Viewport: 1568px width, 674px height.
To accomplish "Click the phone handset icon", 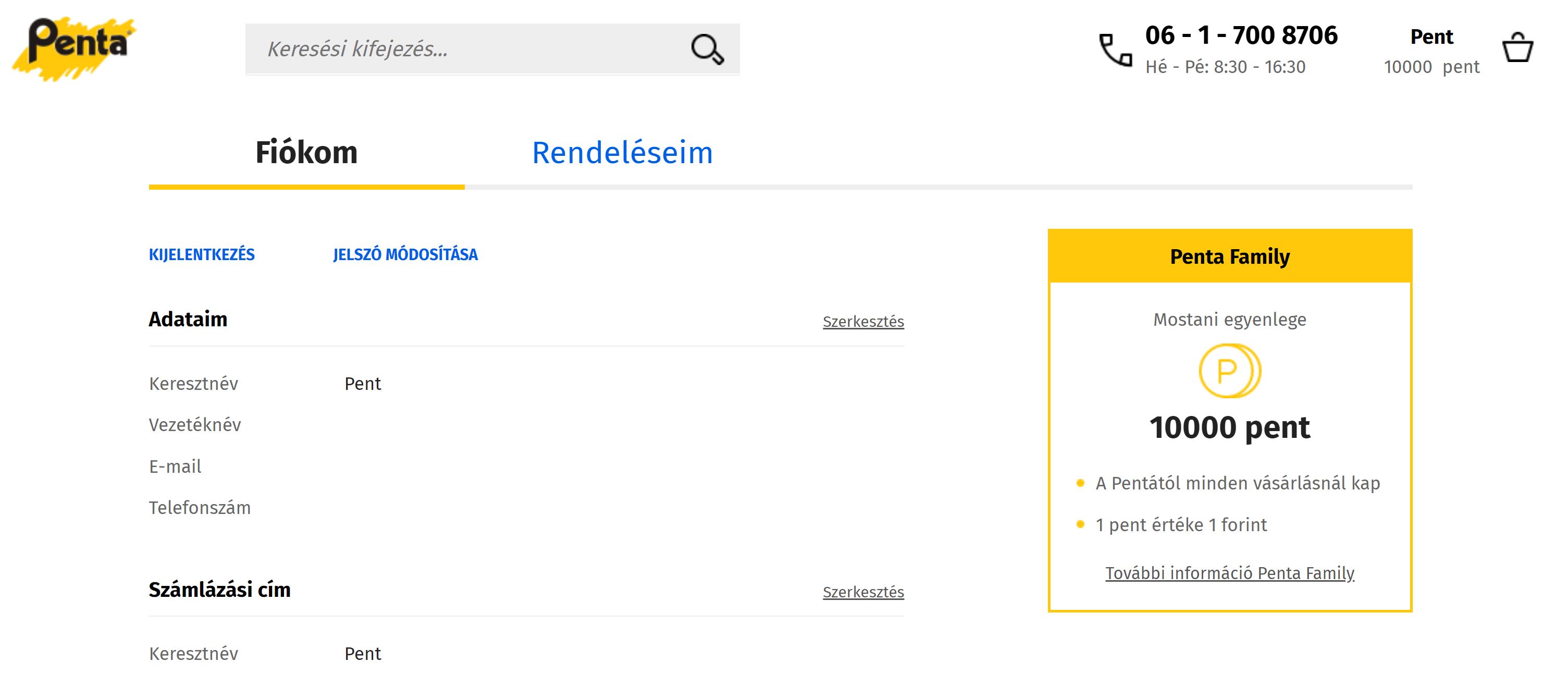I will click(x=1115, y=50).
